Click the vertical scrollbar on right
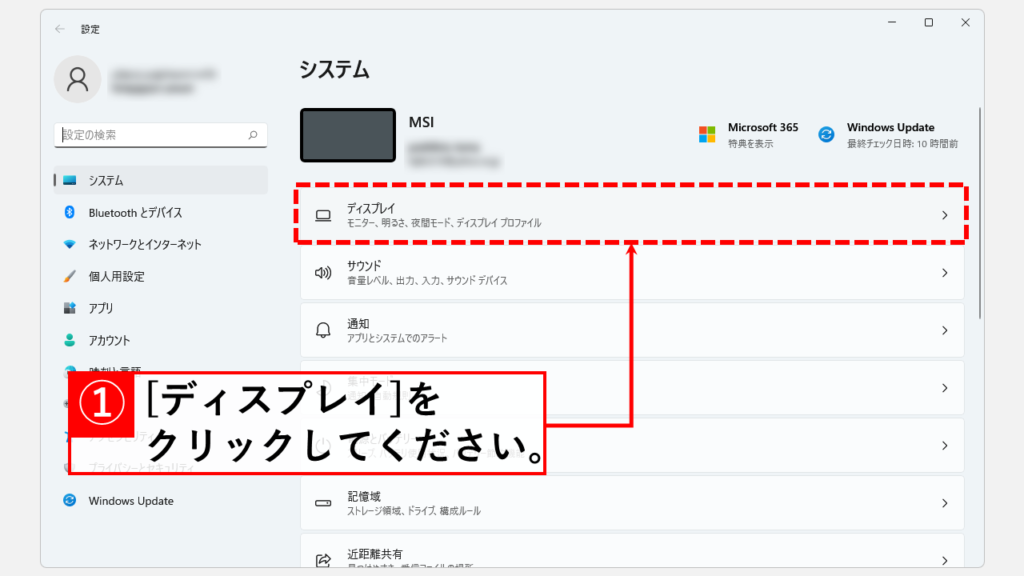Viewport: 1024px width, 576px height. [x=980, y=214]
